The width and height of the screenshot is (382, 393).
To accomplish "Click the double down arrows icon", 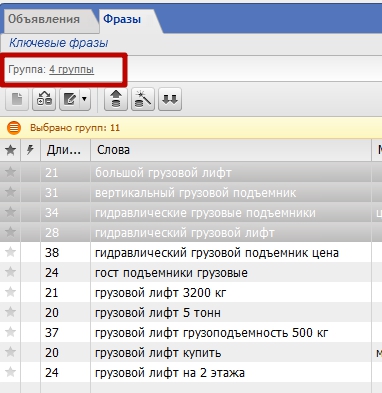I will coord(170,99).
